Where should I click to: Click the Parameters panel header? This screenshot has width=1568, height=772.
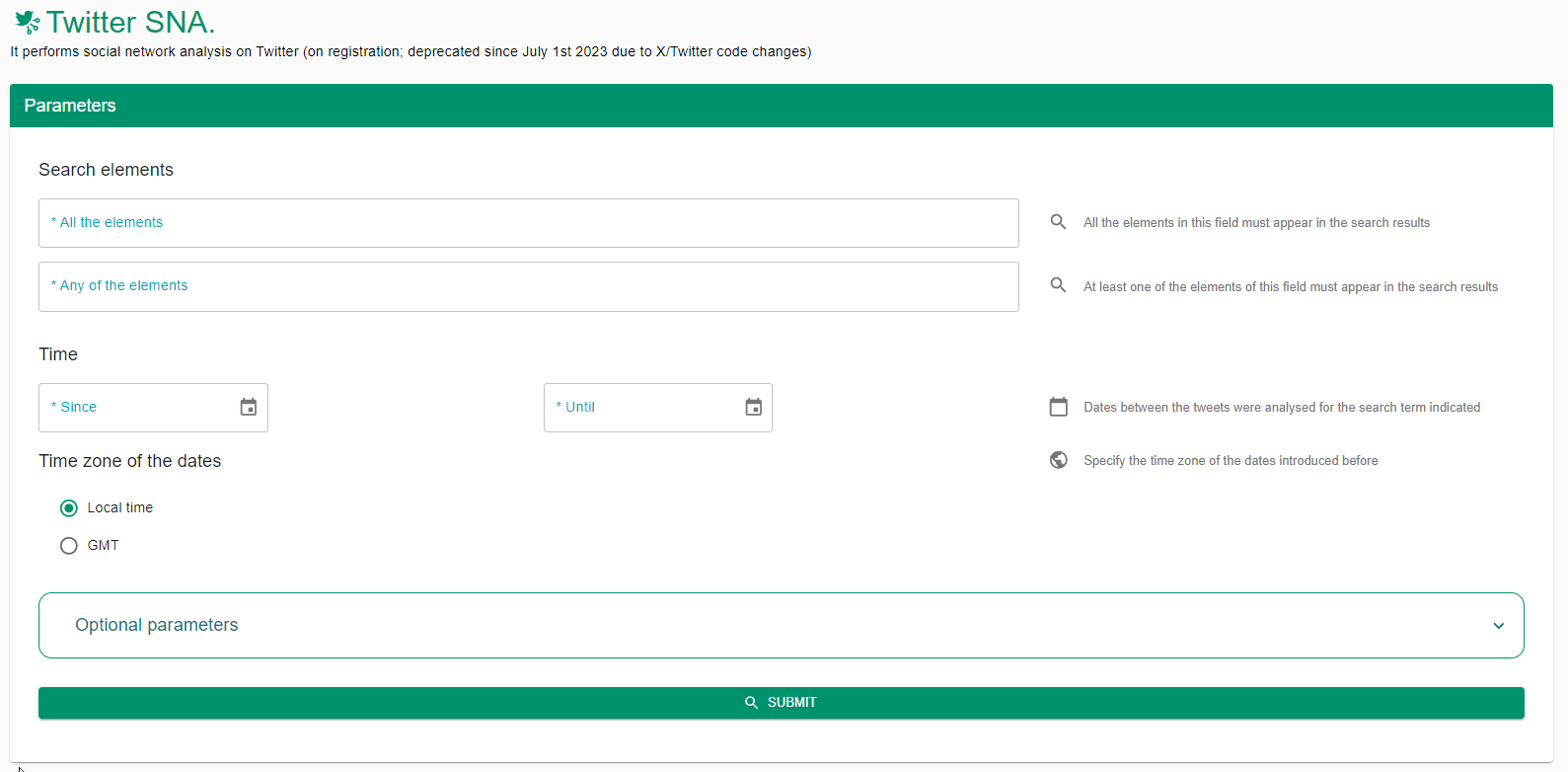tap(782, 106)
